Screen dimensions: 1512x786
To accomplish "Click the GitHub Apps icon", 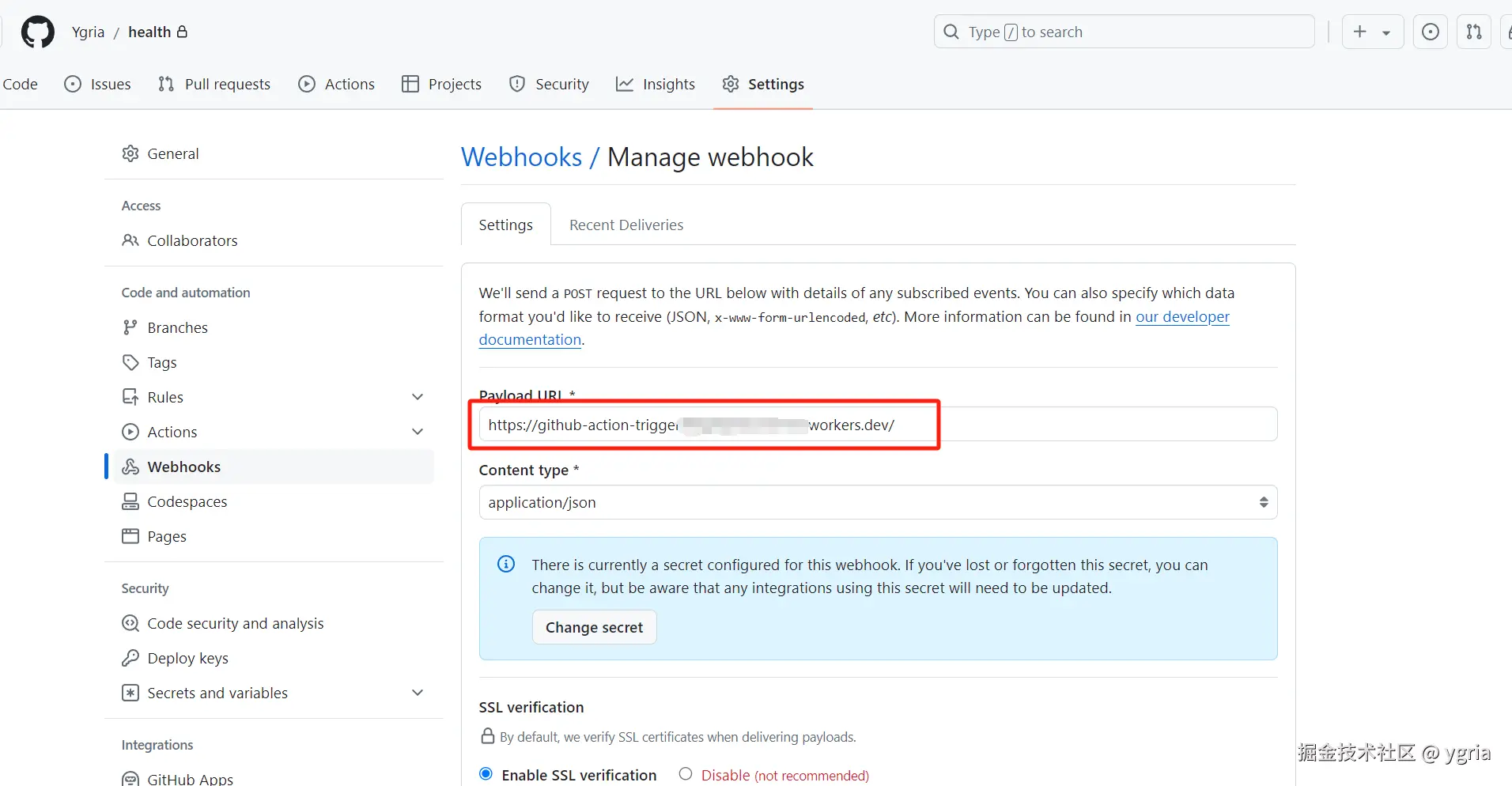I will (x=130, y=779).
